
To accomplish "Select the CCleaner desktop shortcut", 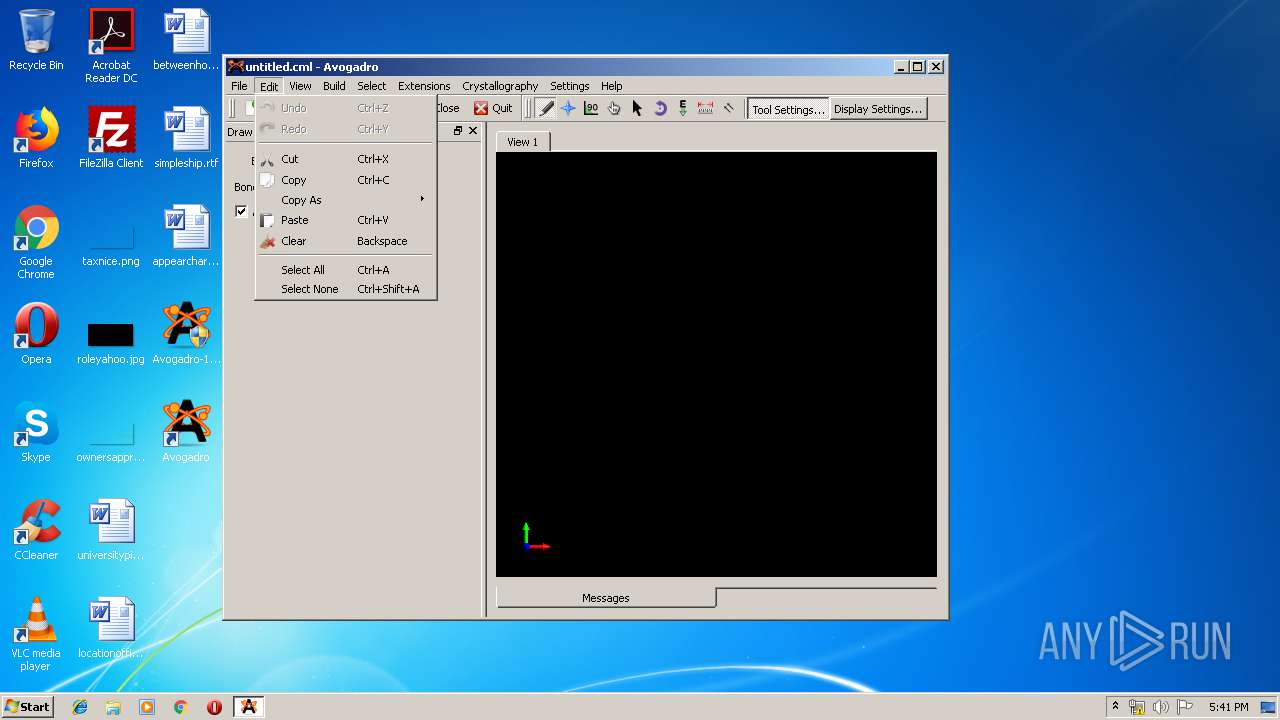I will point(36,531).
